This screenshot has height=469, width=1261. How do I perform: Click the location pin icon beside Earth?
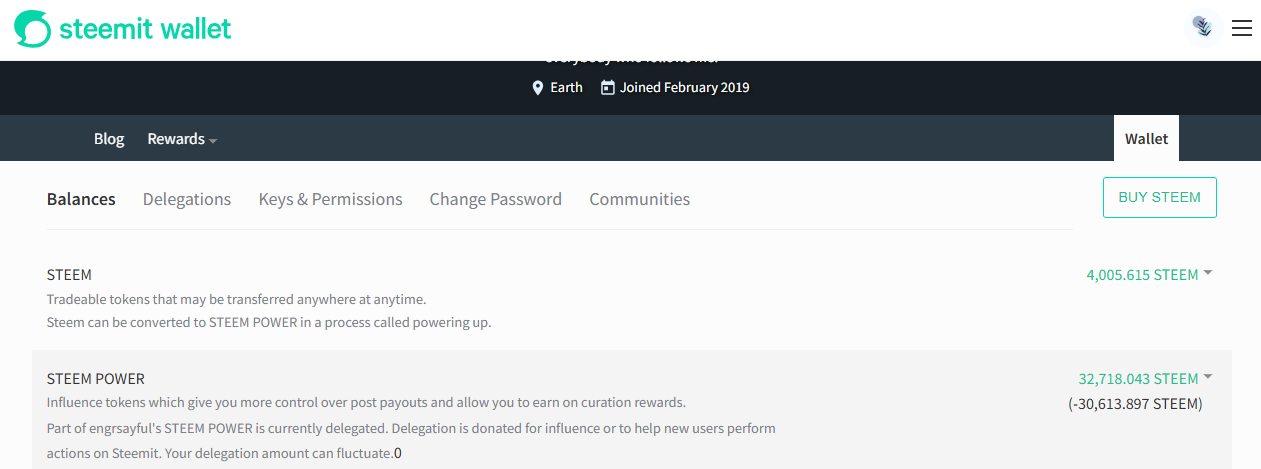pyautogui.click(x=538, y=88)
